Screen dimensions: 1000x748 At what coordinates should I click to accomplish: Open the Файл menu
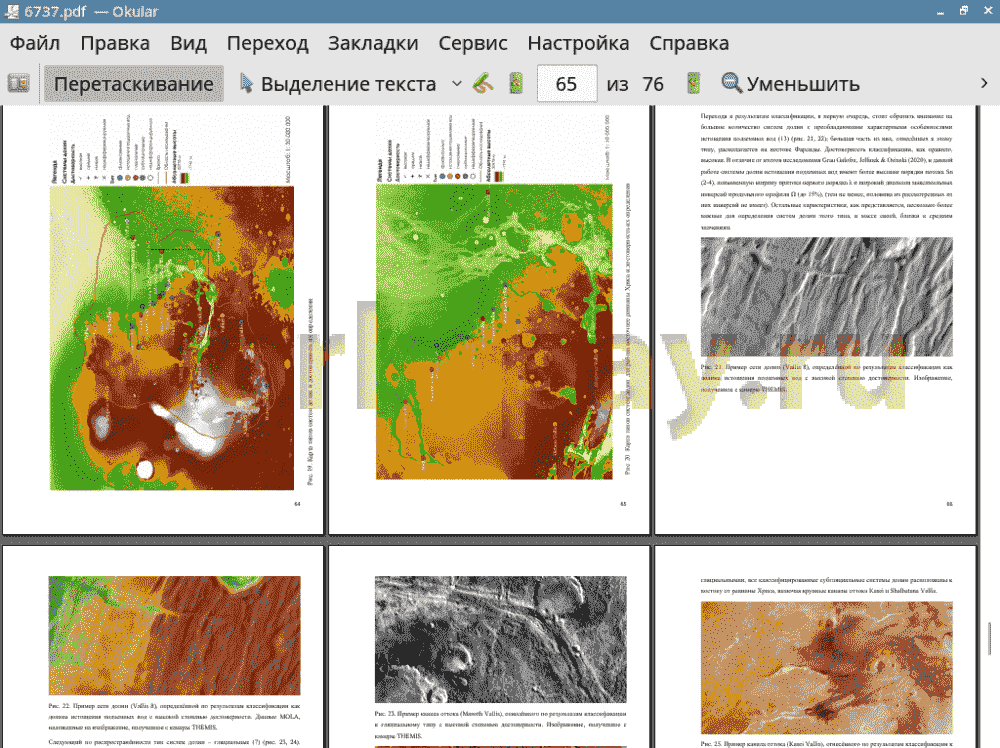[x=35, y=43]
